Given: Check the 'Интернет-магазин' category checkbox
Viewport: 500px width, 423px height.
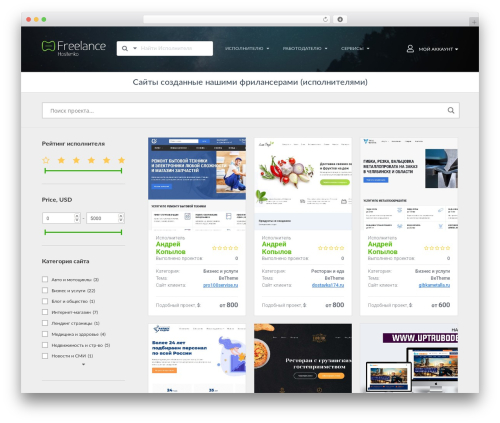Looking at the screenshot, I should coord(45,312).
